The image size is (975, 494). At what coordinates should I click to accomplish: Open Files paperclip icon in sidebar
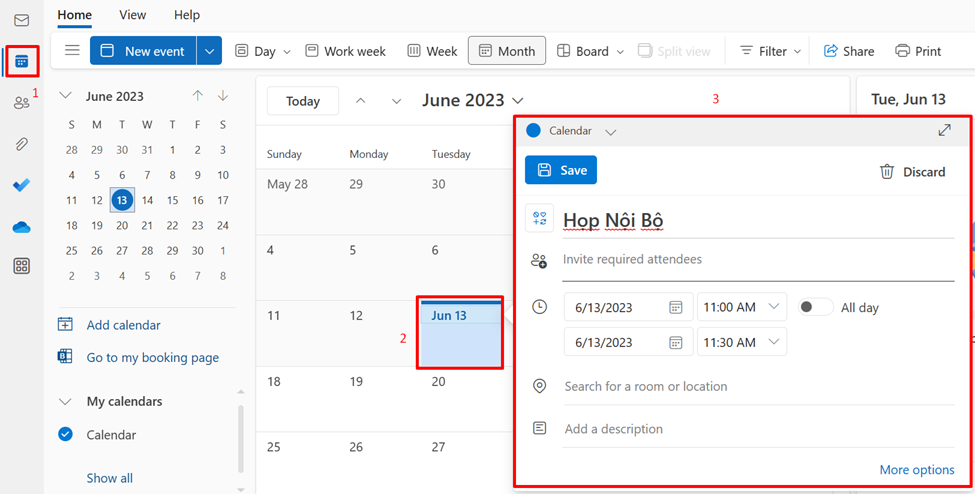[x=22, y=144]
